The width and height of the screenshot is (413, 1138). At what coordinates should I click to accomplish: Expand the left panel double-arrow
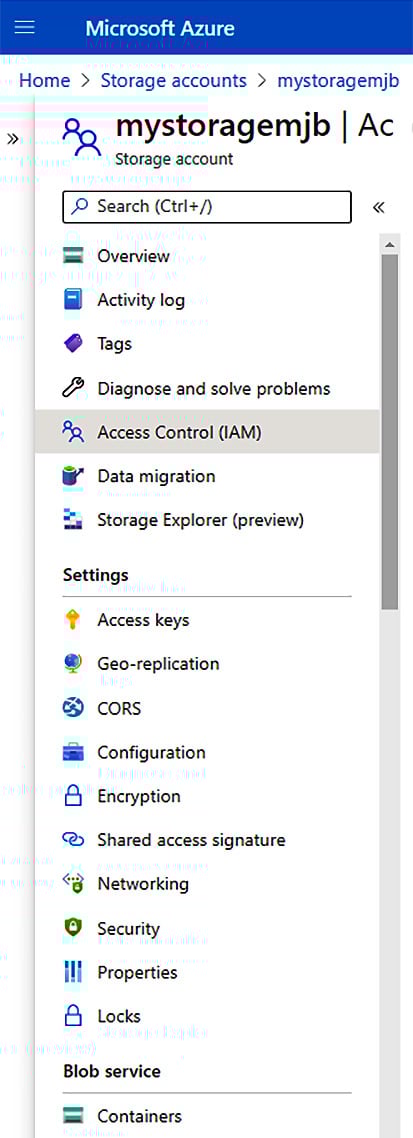[x=12, y=139]
